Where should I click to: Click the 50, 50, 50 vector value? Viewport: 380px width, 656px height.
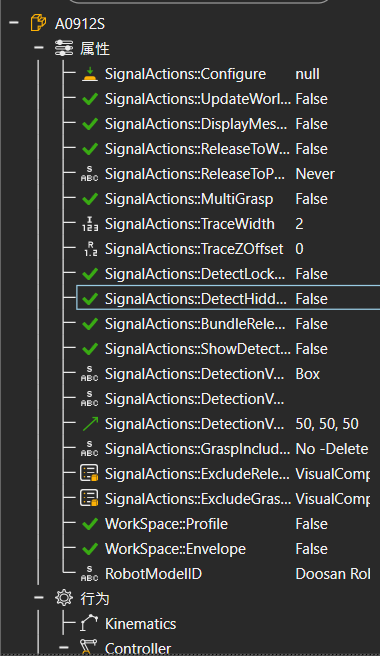(327, 424)
